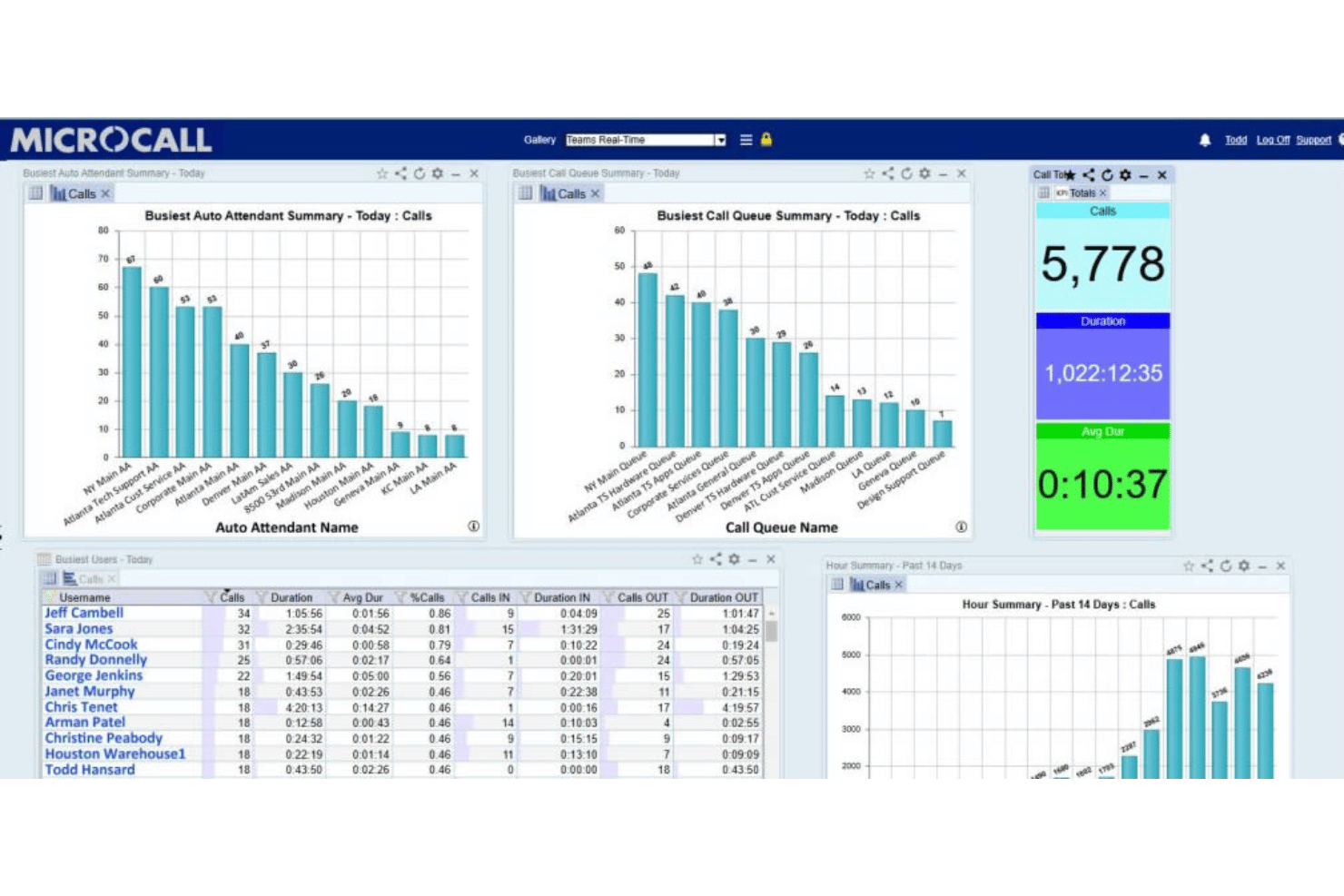Close the Calls tab in Hour Summary panel

pos(898,585)
